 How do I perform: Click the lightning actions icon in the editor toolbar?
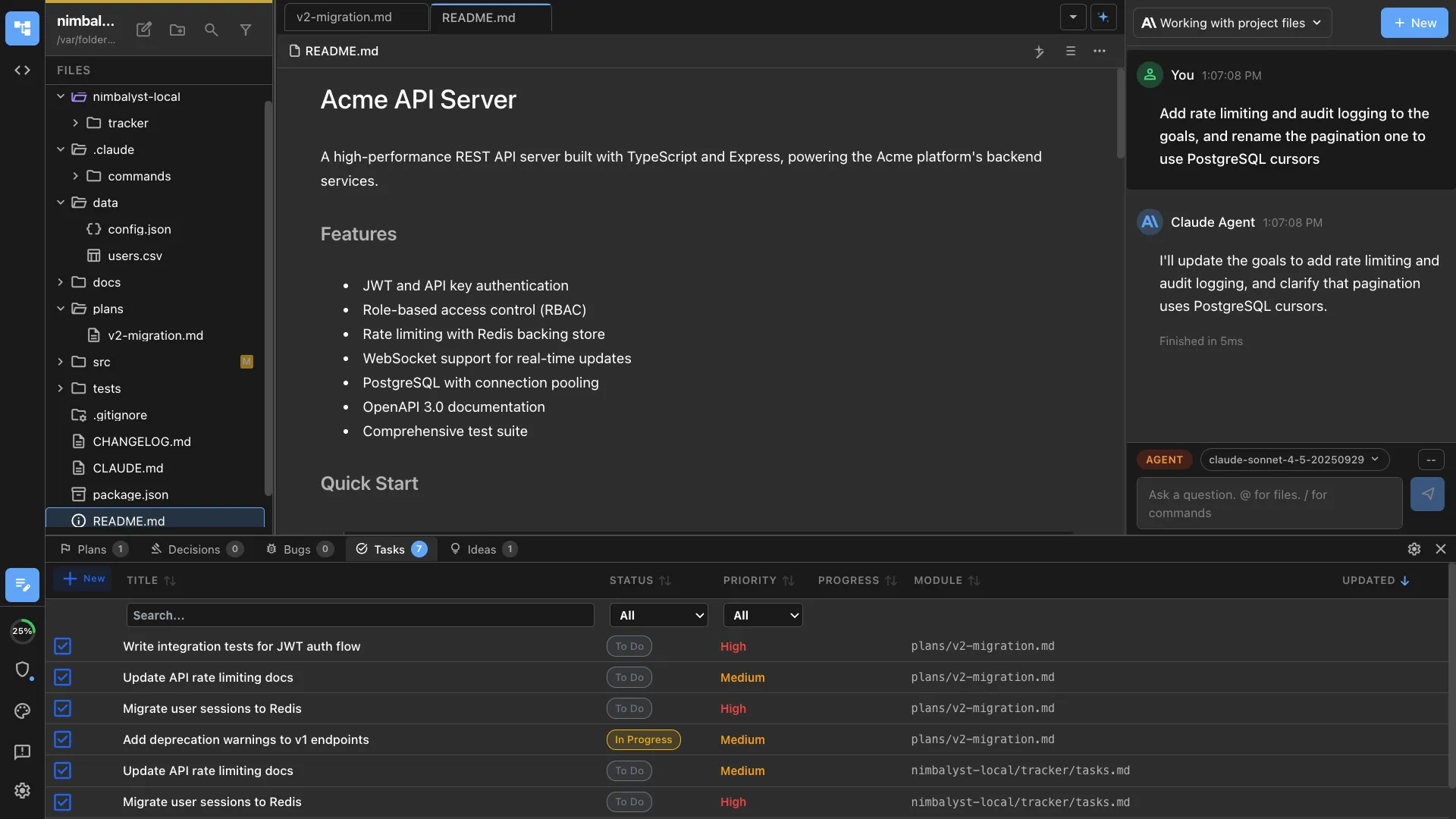pyautogui.click(x=1039, y=52)
